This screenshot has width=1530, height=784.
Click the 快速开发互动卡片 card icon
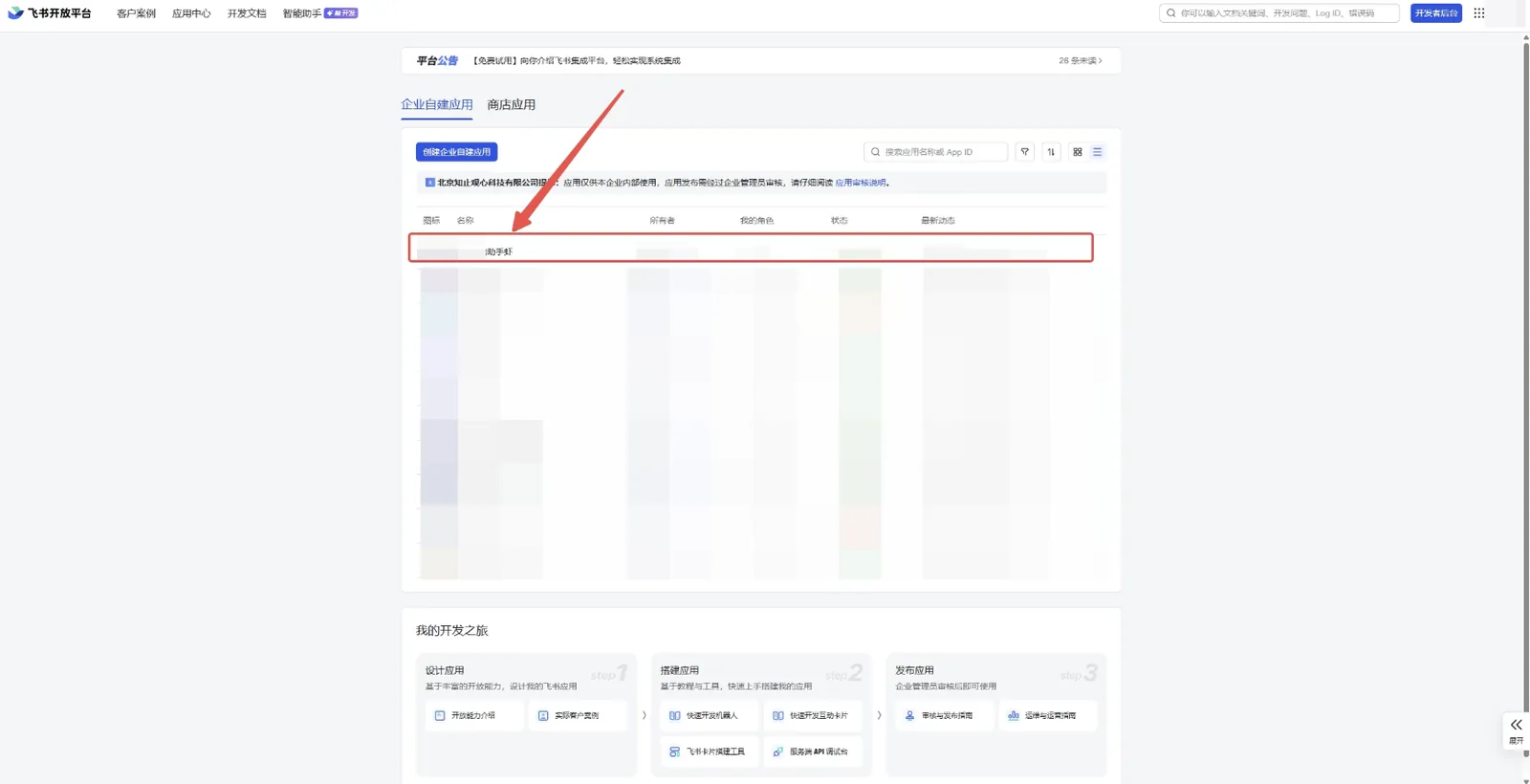pyautogui.click(x=778, y=715)
